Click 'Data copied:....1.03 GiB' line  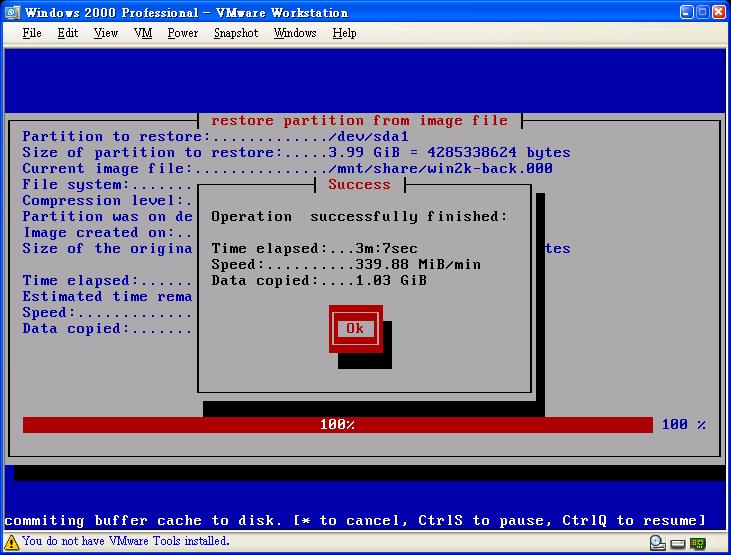click(x=318, y=280)
